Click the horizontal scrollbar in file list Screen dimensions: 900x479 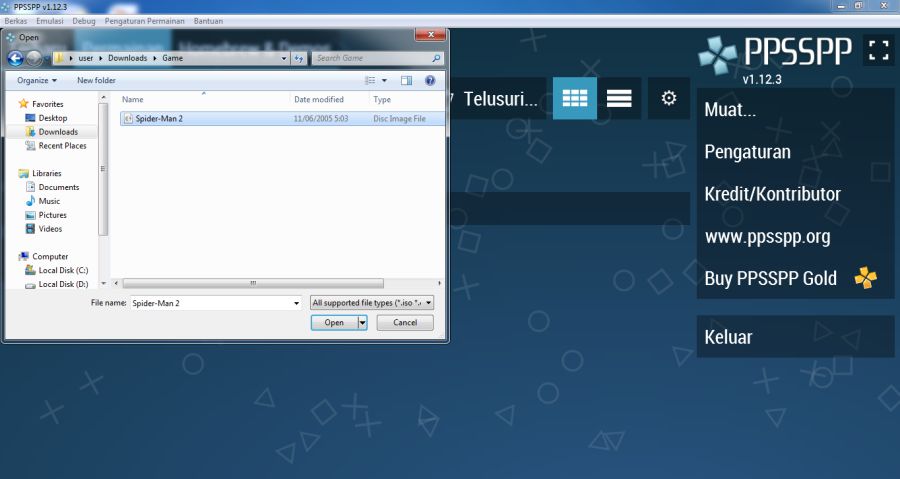tap(253, 283)
